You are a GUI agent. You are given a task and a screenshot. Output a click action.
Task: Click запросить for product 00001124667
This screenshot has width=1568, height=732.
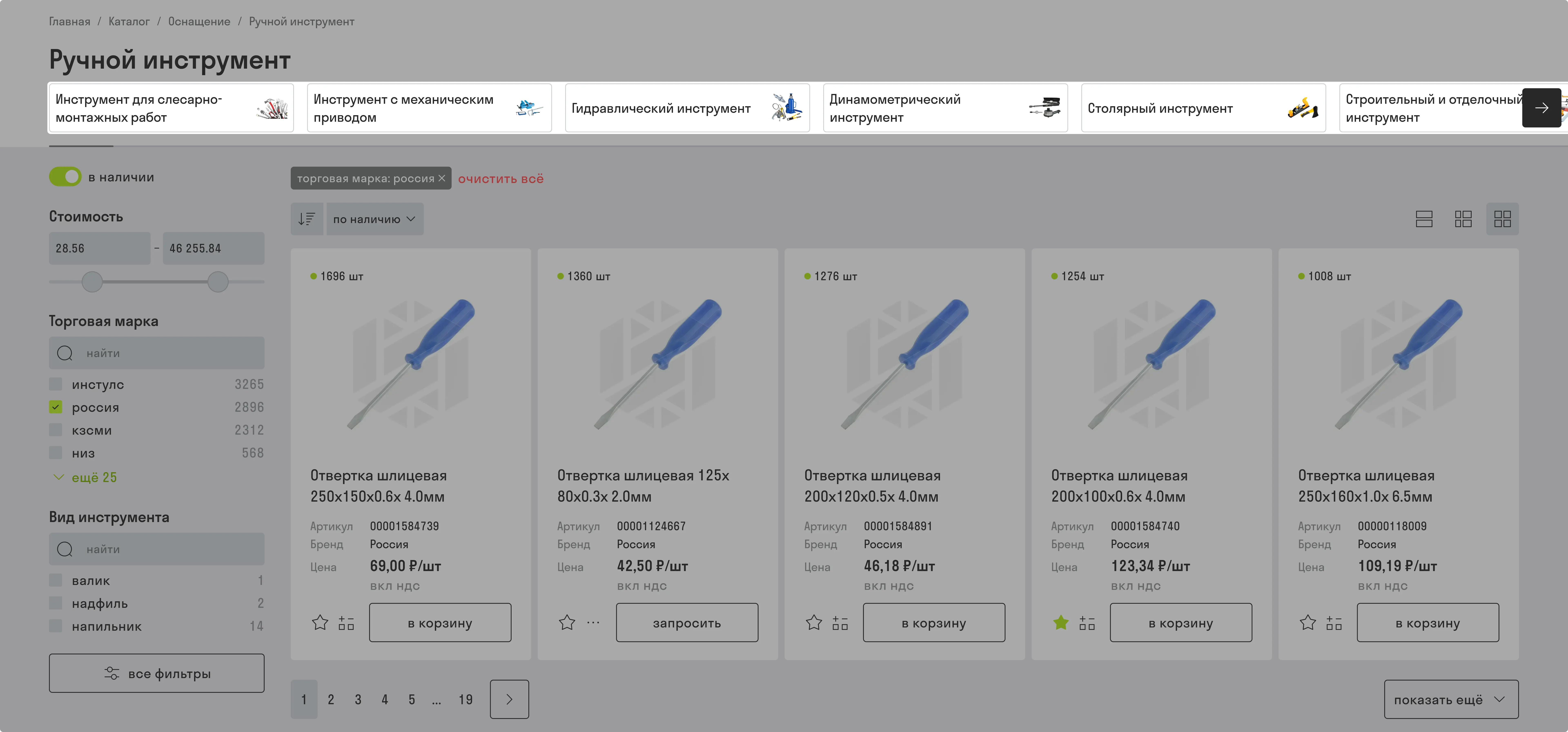pyautogui.click(x=687, y=622)
